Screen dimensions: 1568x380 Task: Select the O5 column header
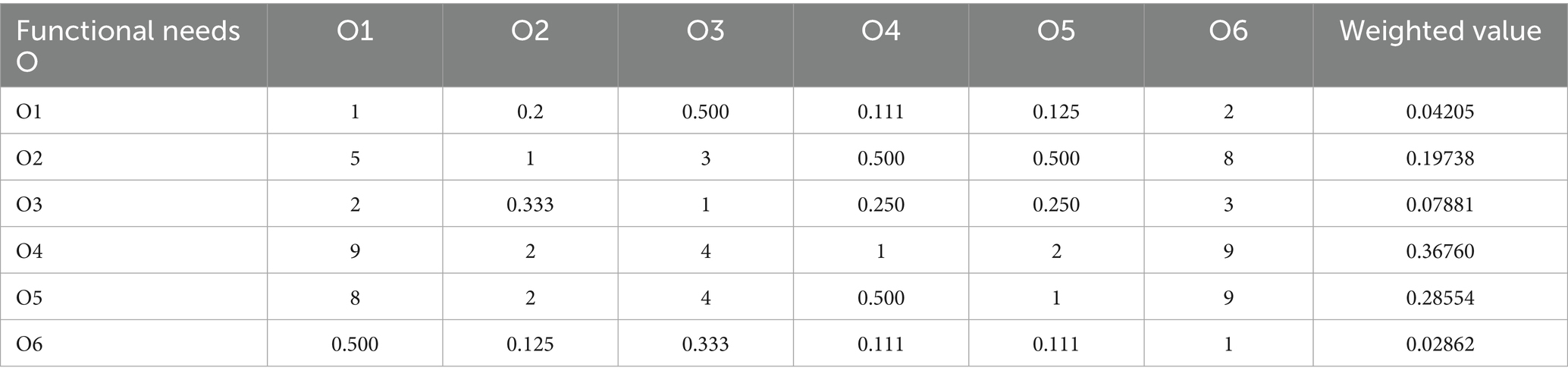coord(1056,31)
